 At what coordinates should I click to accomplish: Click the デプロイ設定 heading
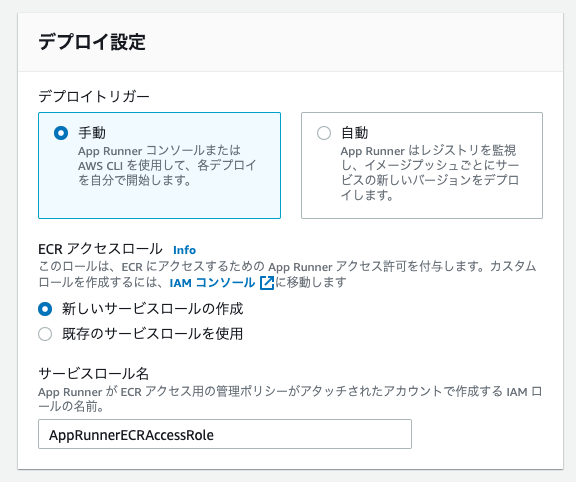92,42
